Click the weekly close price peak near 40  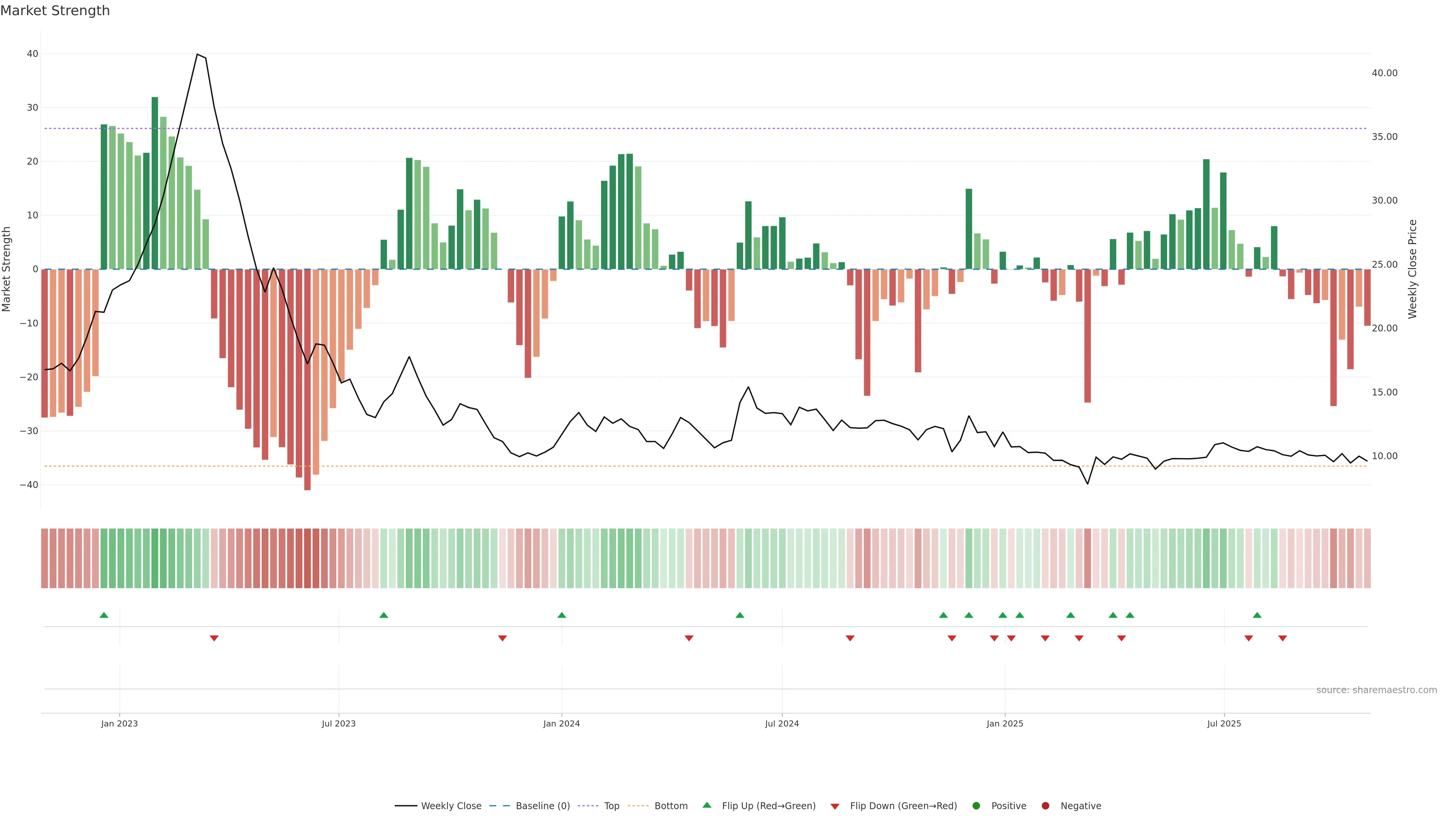[x=197, y=55]
